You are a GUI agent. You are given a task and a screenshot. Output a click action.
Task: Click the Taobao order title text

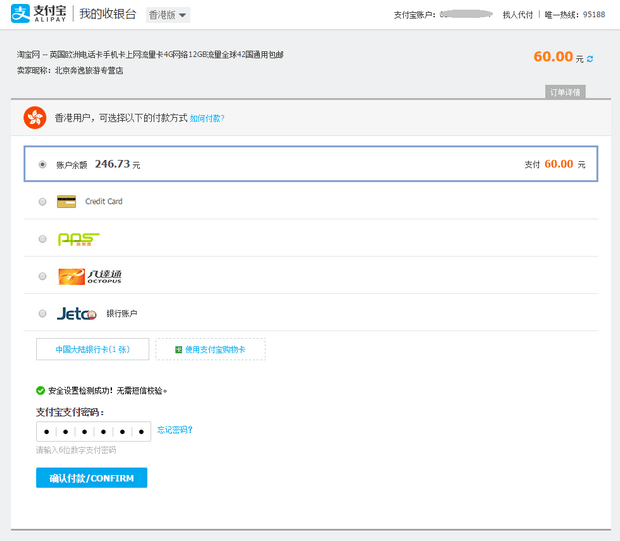click(150, 55)
